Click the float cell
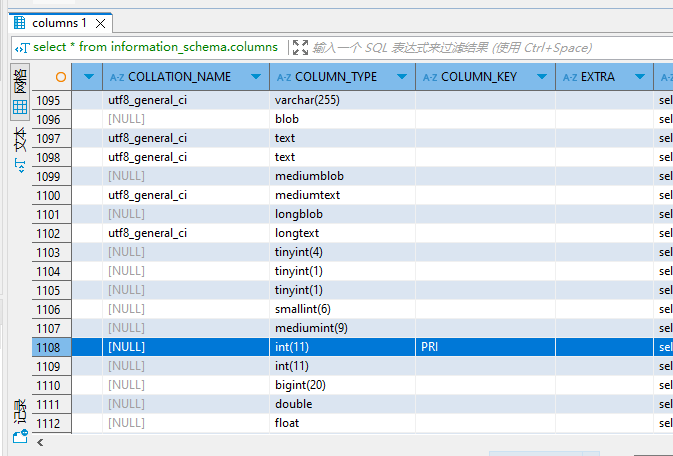Viewport: 673px width, 456px height. [343, 423]
